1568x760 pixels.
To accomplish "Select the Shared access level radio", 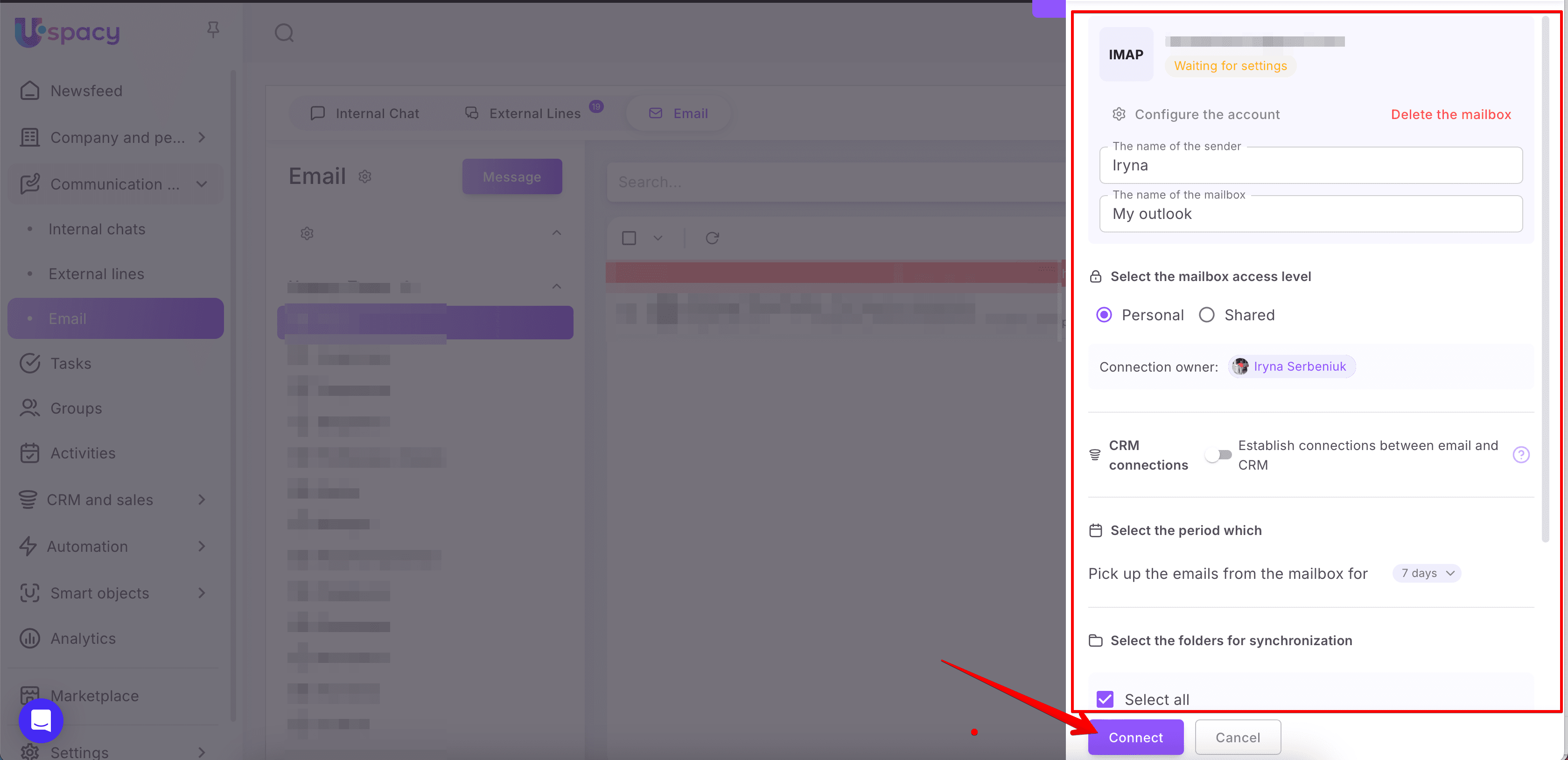I will (x=1206, y=315).
